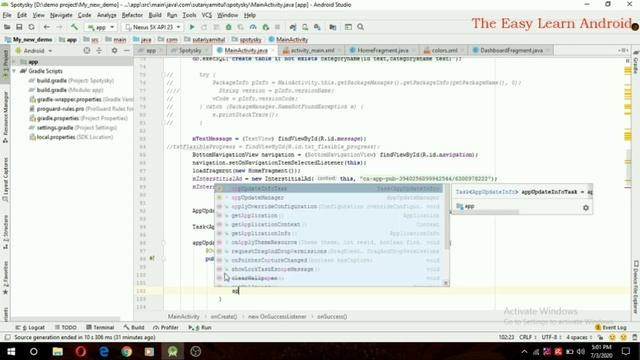Open the UTF-8 encoding selector
Screen dimensions: 640x360
[x=552, y=338]
